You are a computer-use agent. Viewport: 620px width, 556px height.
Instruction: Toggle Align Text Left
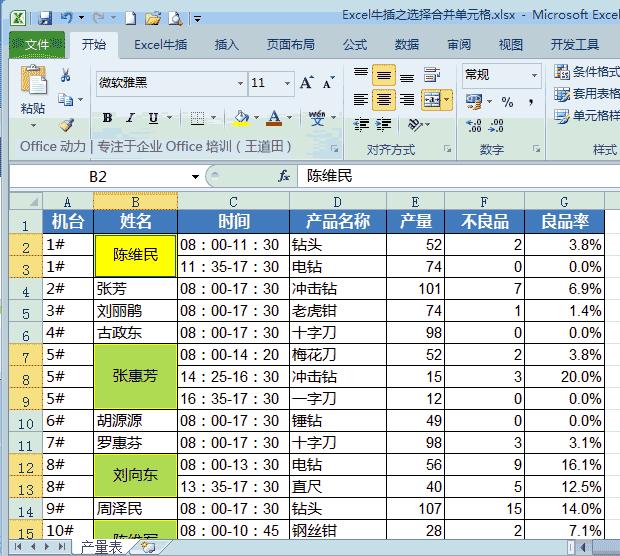pyautogui.click(x=361, y=99)
